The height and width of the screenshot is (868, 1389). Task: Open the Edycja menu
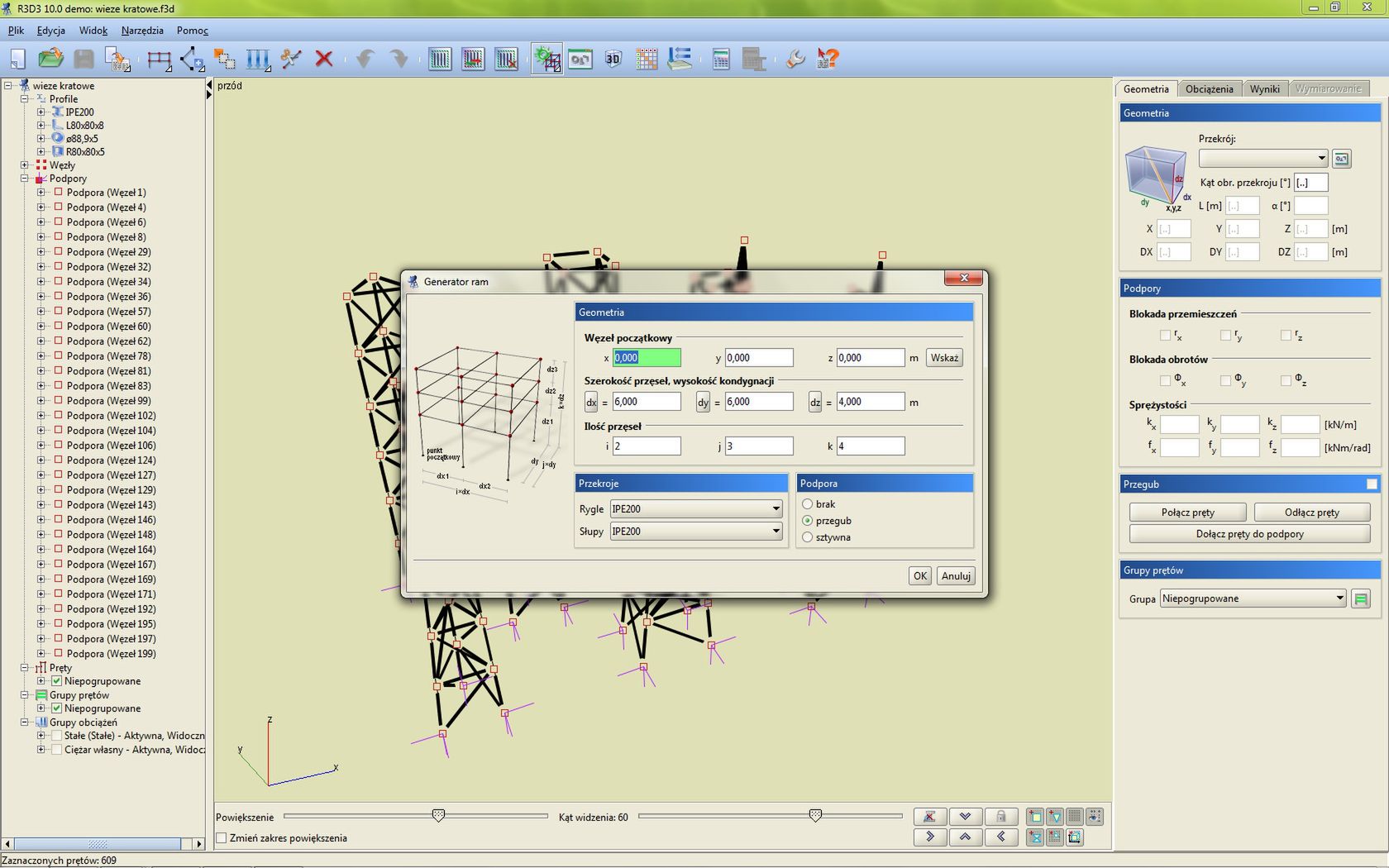tap(50, 31)
